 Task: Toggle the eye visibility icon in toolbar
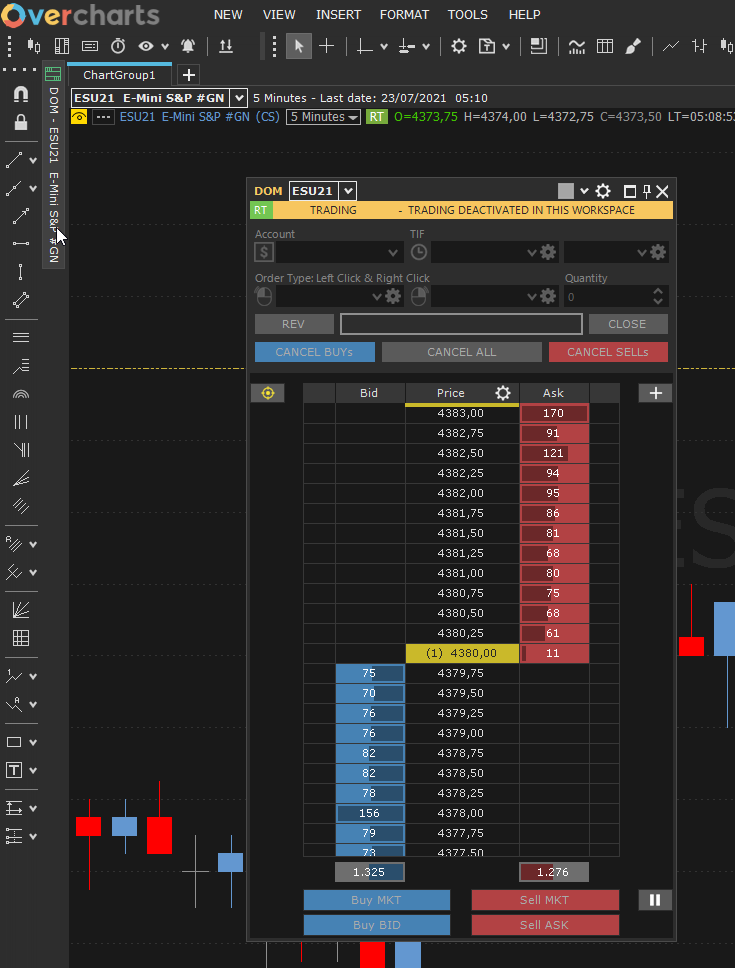pyautogui.click(x=146, y=46)
